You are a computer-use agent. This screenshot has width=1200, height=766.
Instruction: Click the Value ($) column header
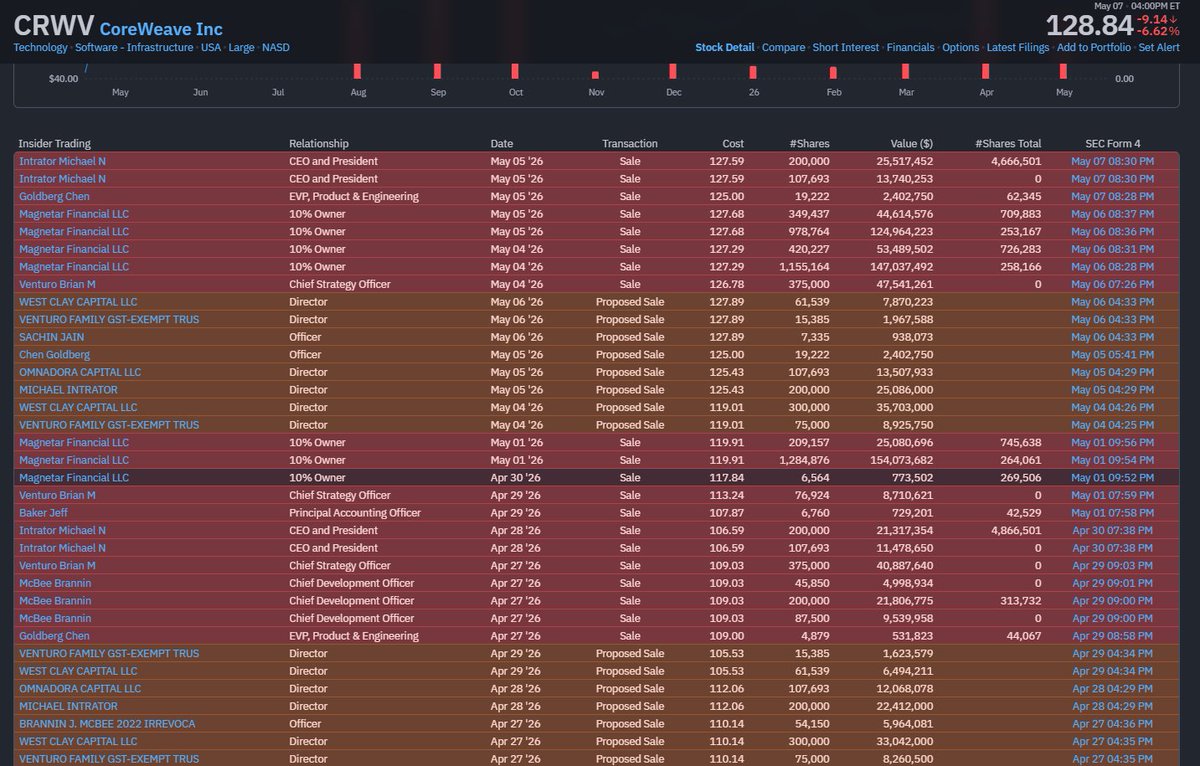tap(912, 144)
